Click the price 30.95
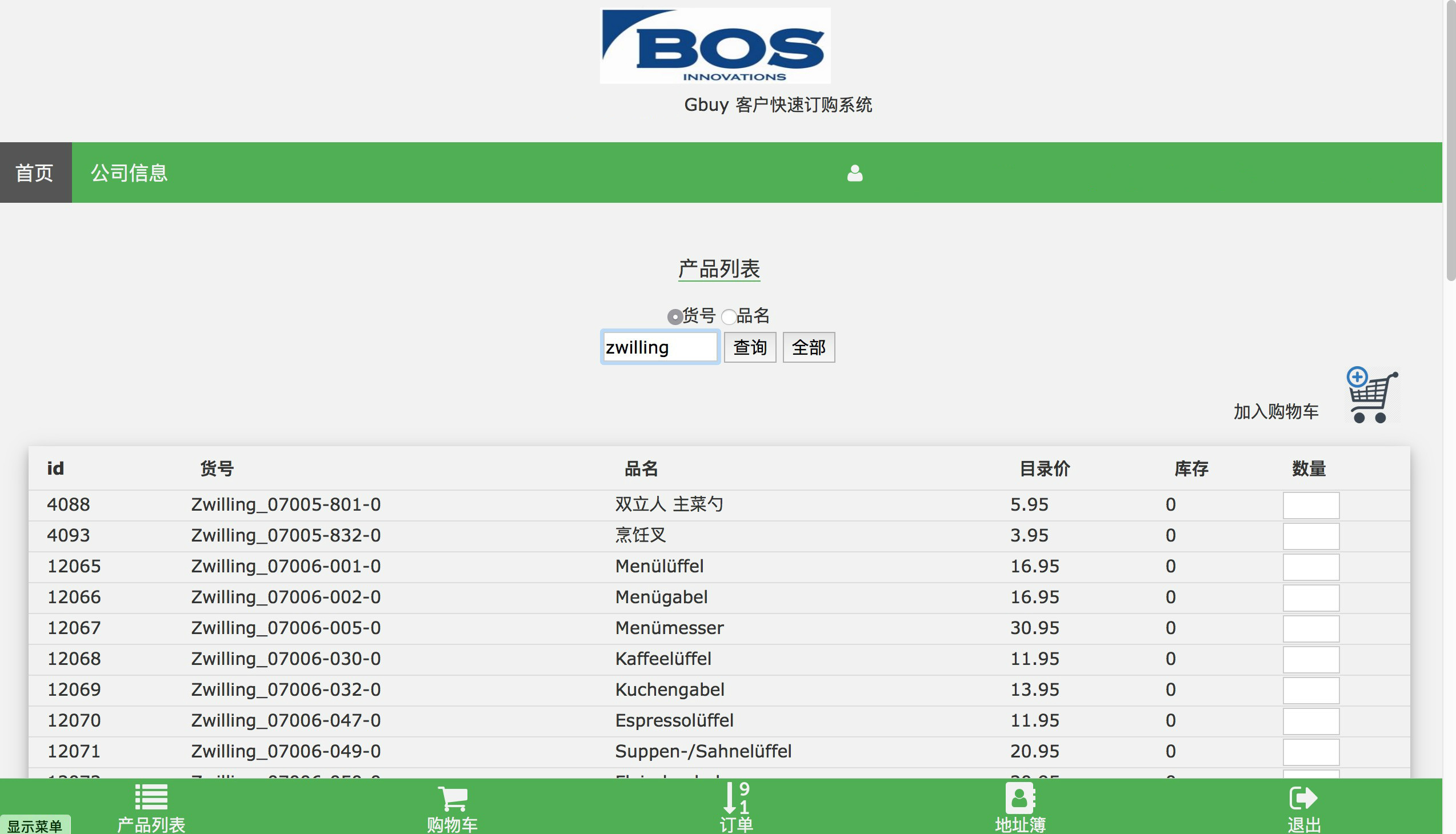This screenshot has width=1456, height=834. pyautogui.click(x=1034, y=628)
